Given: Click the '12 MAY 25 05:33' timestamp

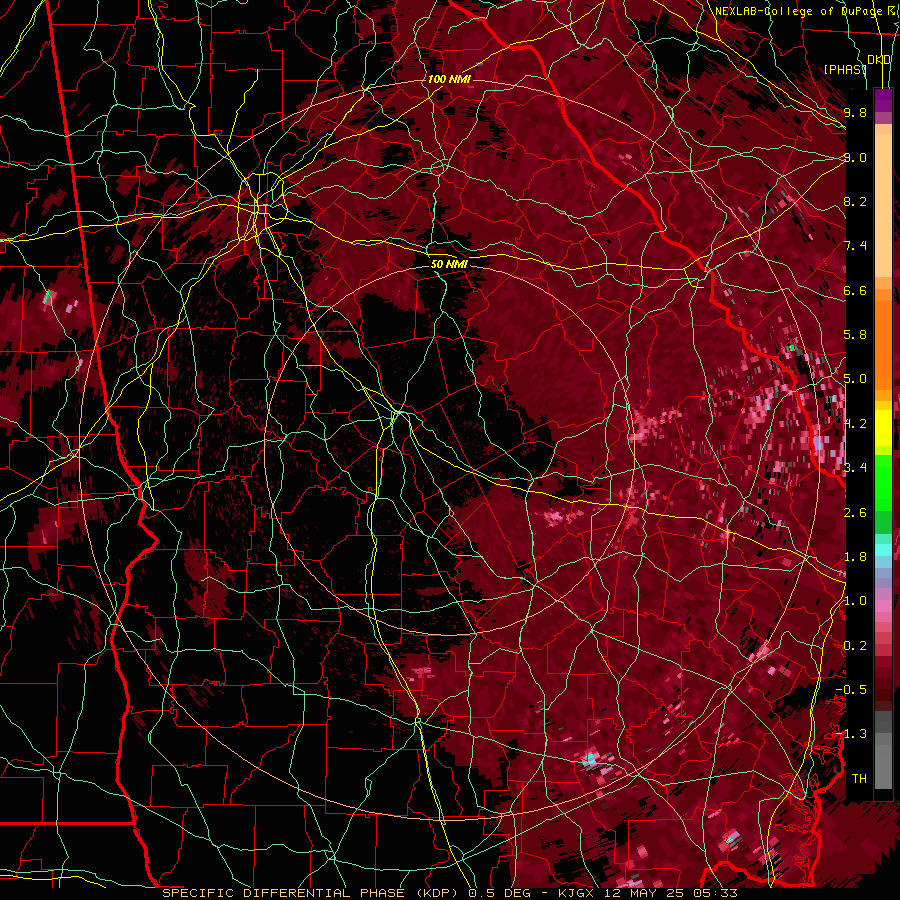Looking at the screenshot, I should [670, 893].
